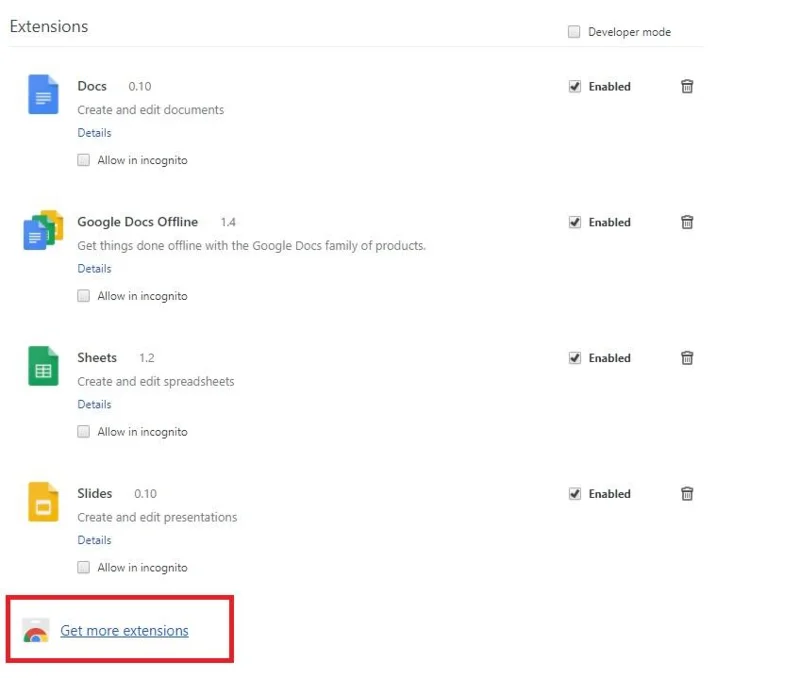This screenshot has height=678, width=800.
Task: Uncheck Enabled for Slides extension
Action: point(575,494)
